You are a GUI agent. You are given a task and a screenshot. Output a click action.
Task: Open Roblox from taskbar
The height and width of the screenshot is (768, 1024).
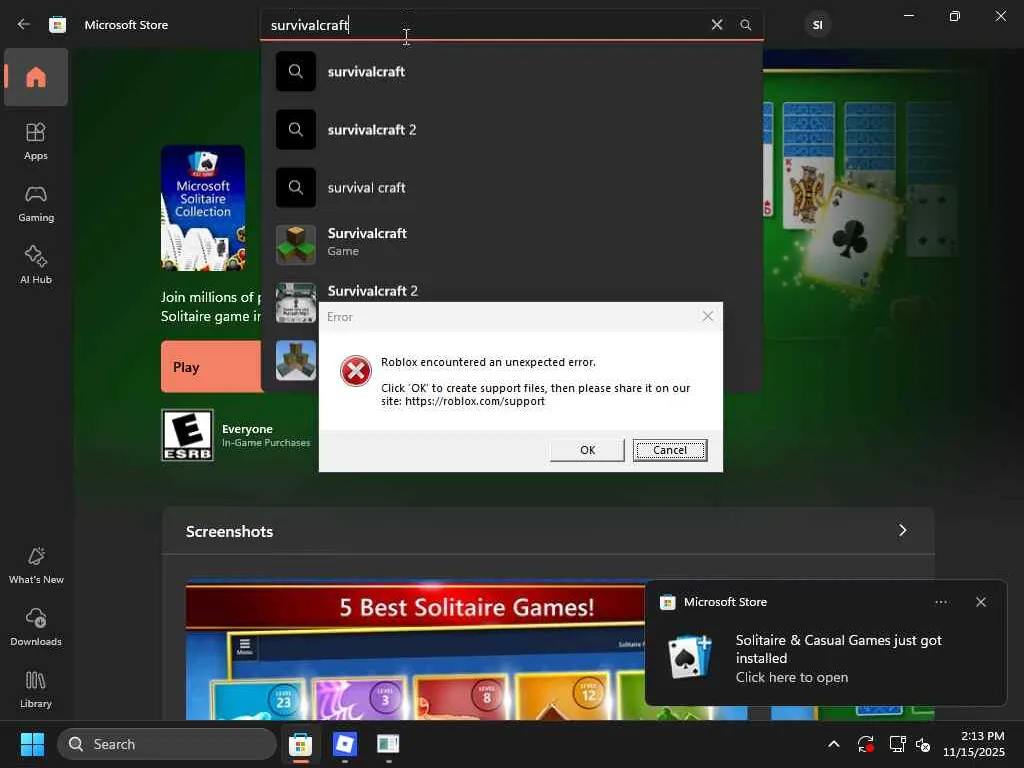tap(344, 744)
